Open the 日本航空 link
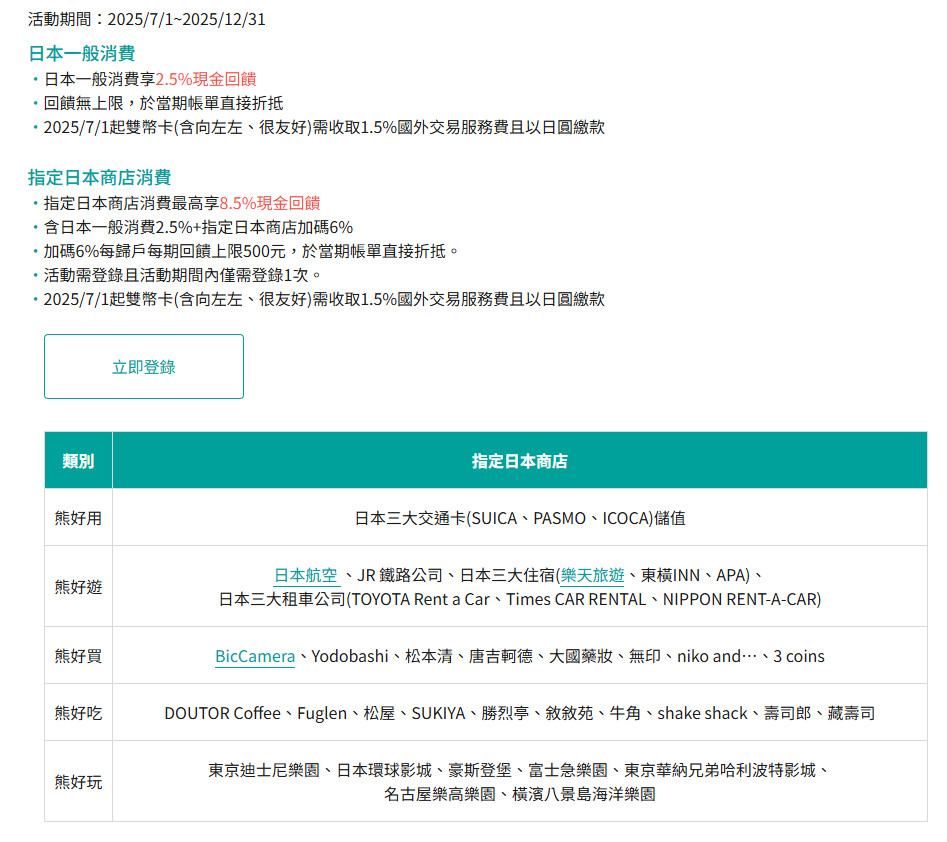Image resolution: width=947 pixels, height=842 pixels. click(305, 575)
